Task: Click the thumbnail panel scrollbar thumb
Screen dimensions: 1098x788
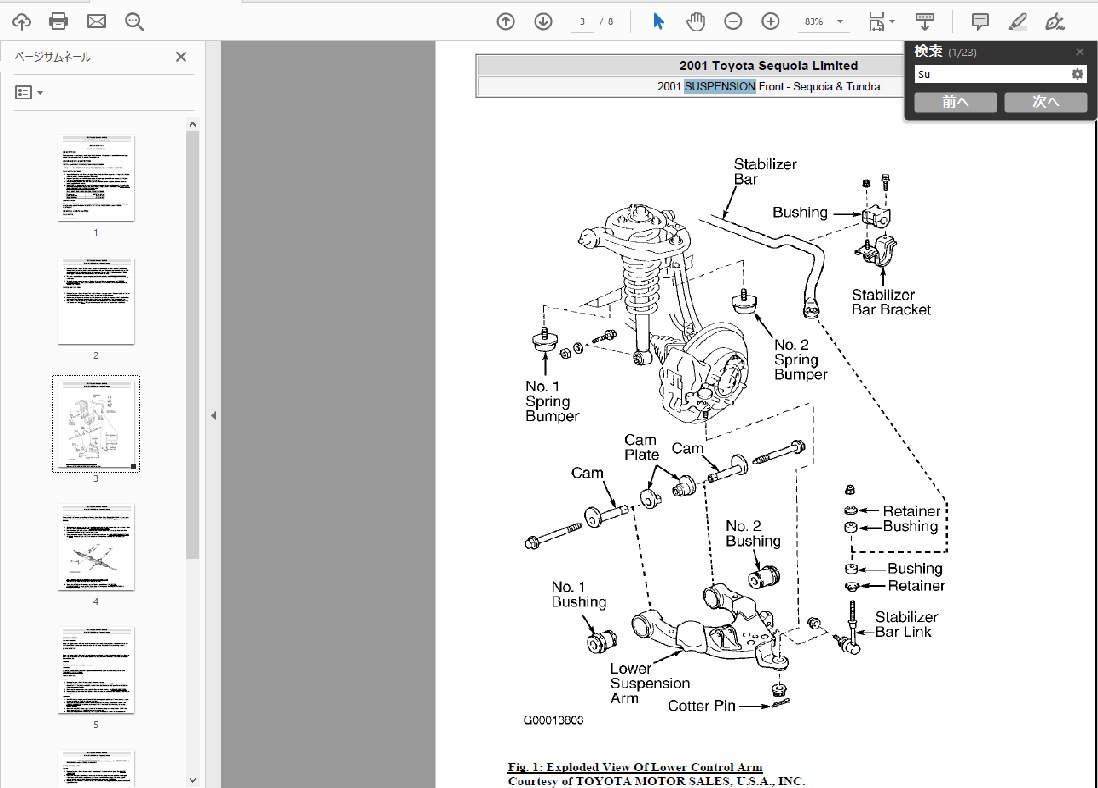Action: pos(193,345)
